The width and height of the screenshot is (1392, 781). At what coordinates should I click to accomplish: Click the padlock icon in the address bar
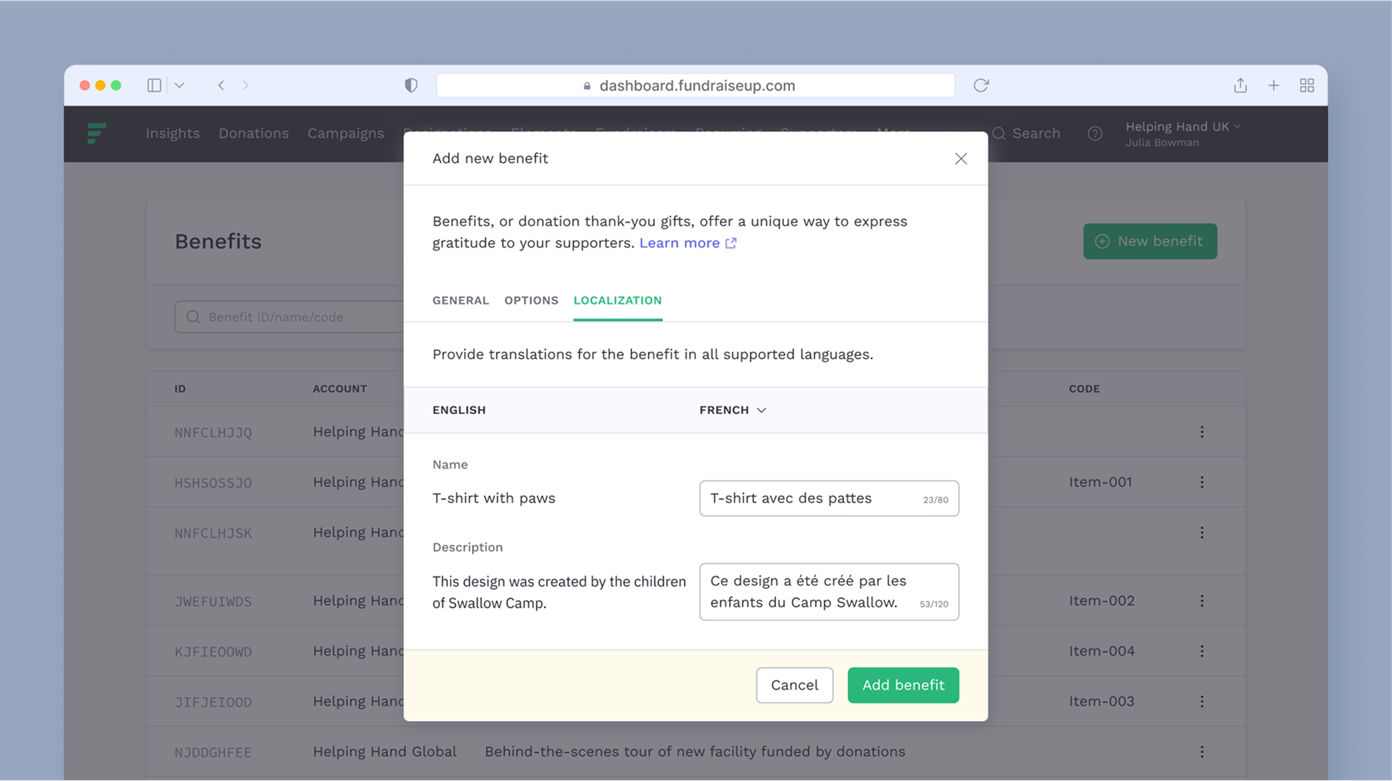pos(587,85)
